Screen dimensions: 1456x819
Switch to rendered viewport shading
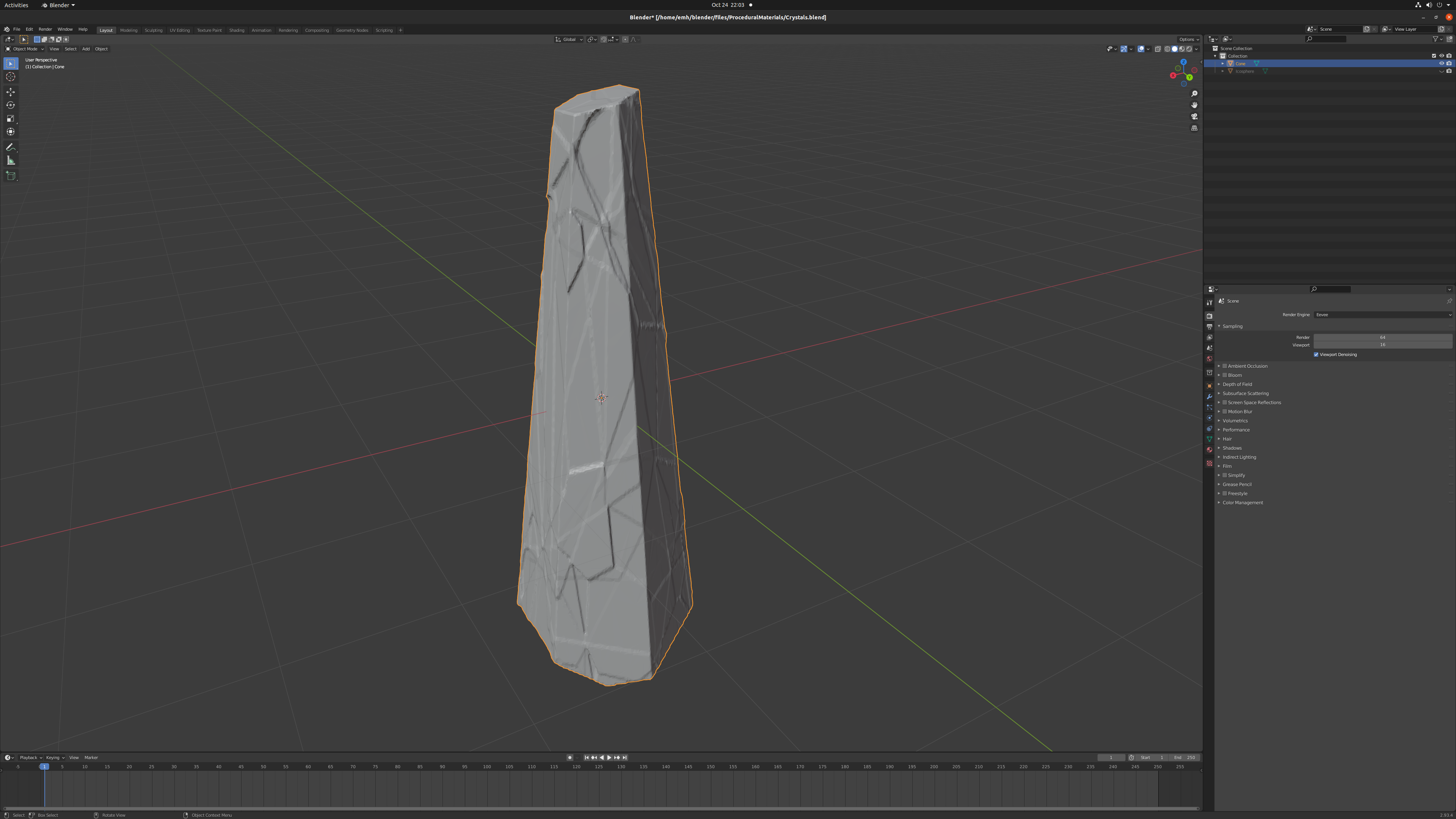coord(1189,49)
